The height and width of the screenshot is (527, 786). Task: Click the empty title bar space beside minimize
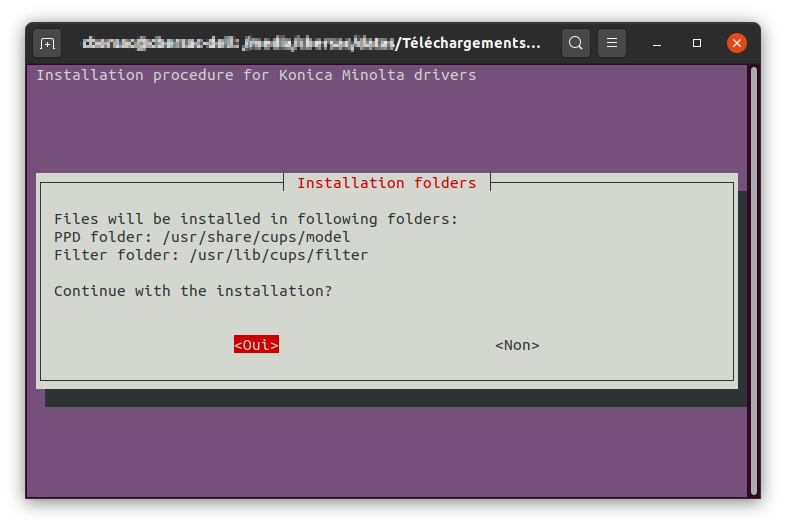pyautogui.click(x=636, y=43)
